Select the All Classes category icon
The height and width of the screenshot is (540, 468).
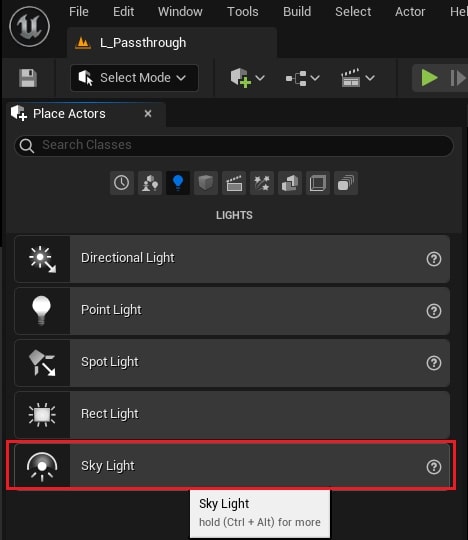346,183
